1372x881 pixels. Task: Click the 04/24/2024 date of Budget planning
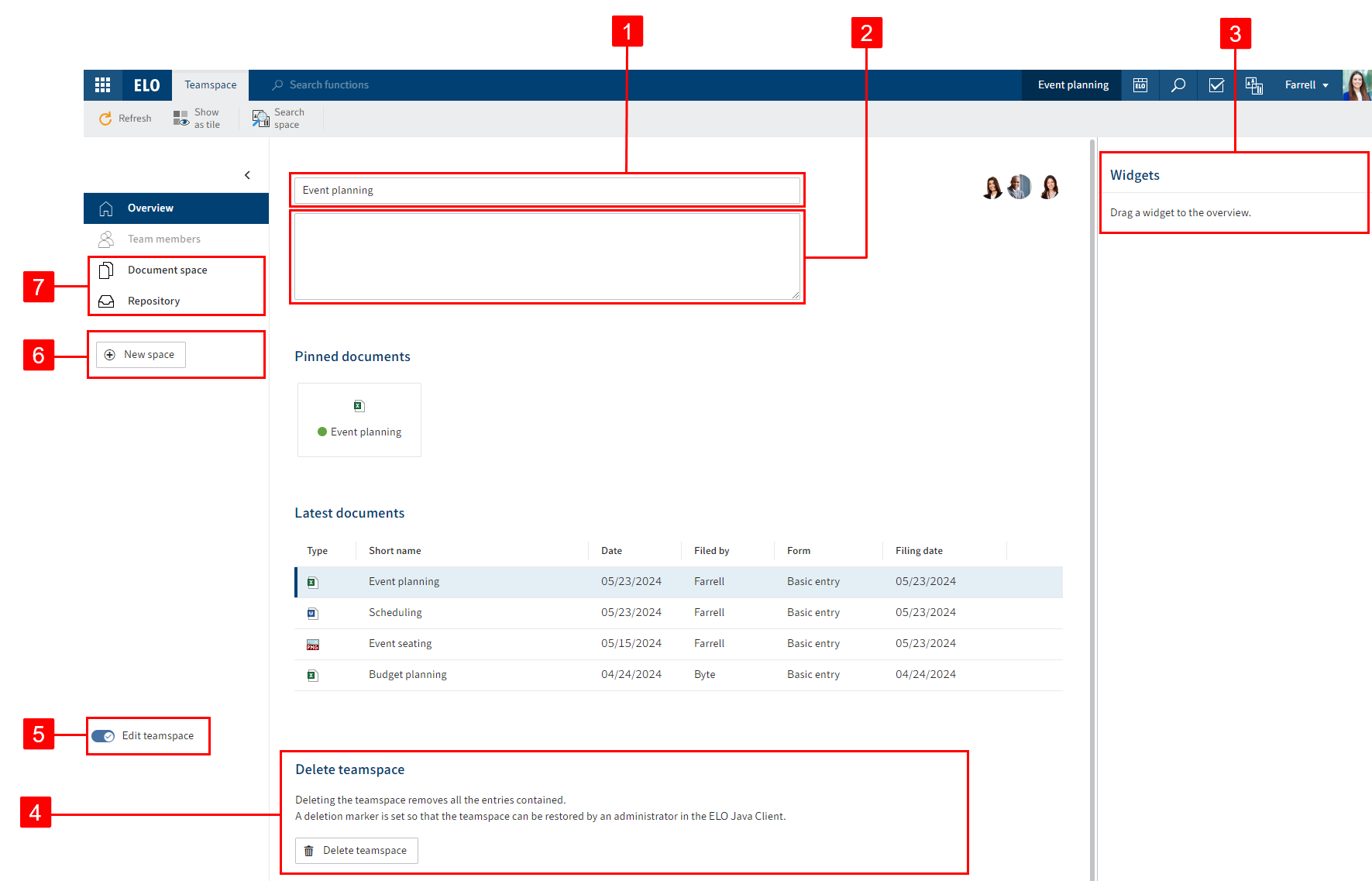click(631, 675)
